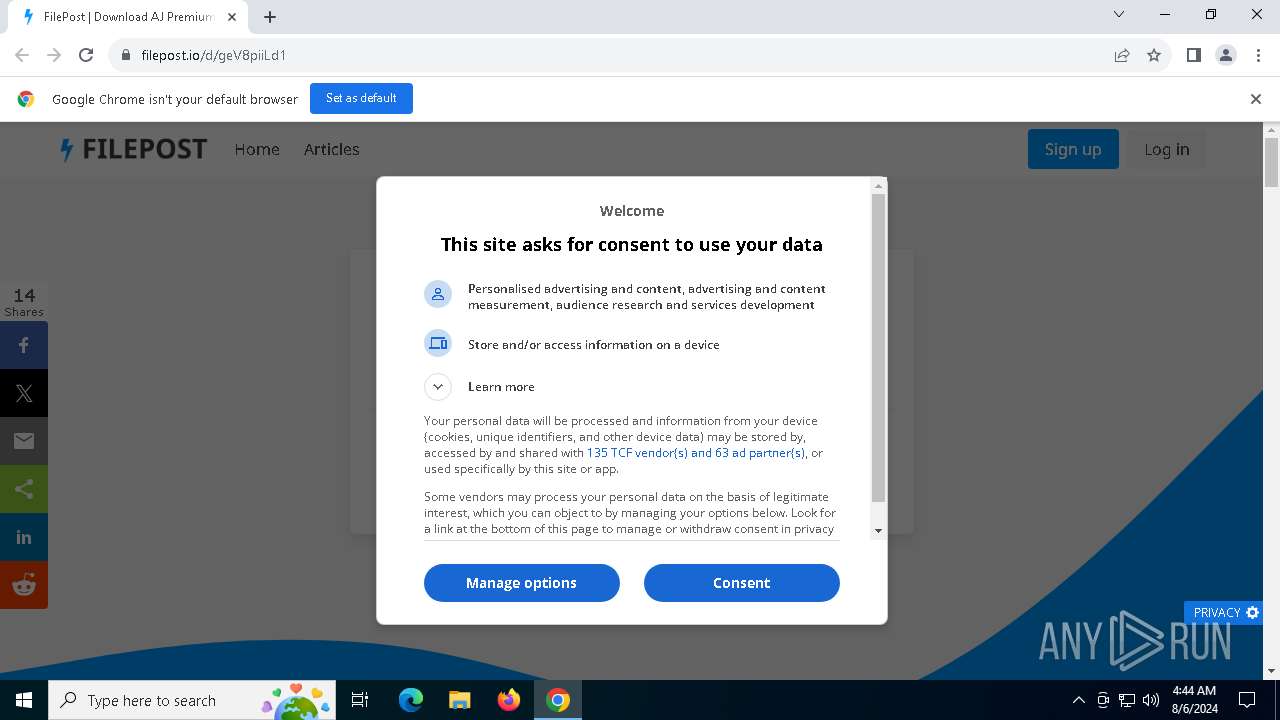Open Chrome side panel icon

click(1193, 55)
